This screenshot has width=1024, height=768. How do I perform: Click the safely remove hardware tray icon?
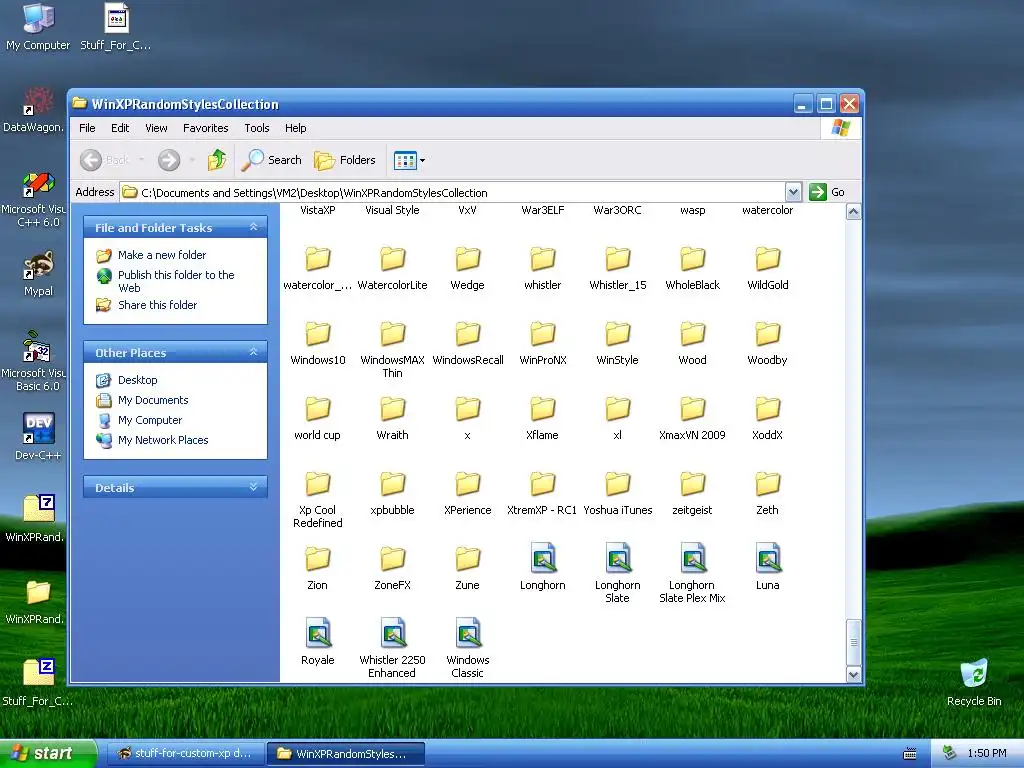click(950, 753)
